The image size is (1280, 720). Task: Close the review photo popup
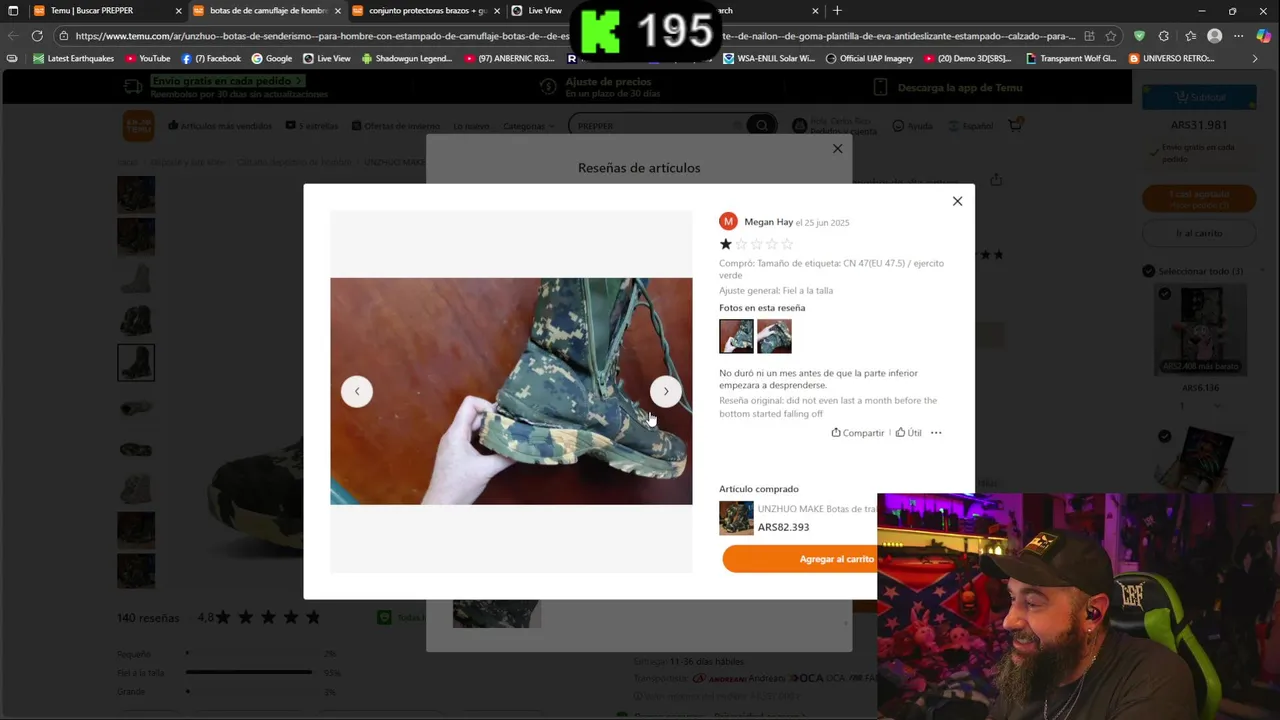click(957, 201)
